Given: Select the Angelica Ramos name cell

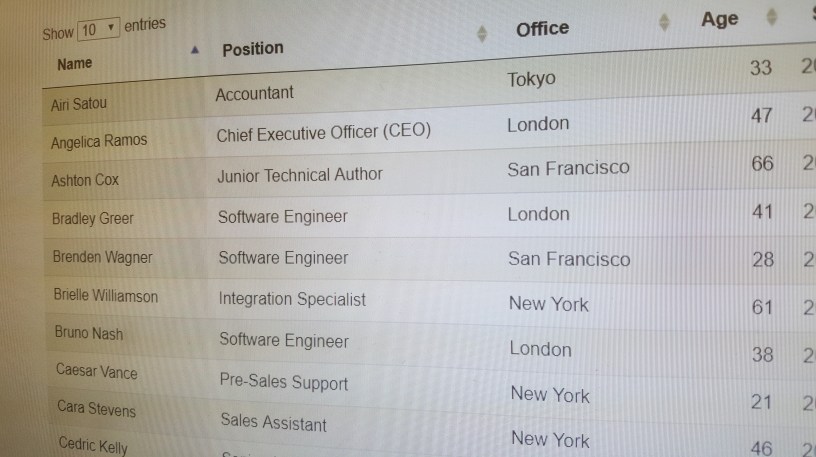Looking at the screenshot, I should click(98, 142).
